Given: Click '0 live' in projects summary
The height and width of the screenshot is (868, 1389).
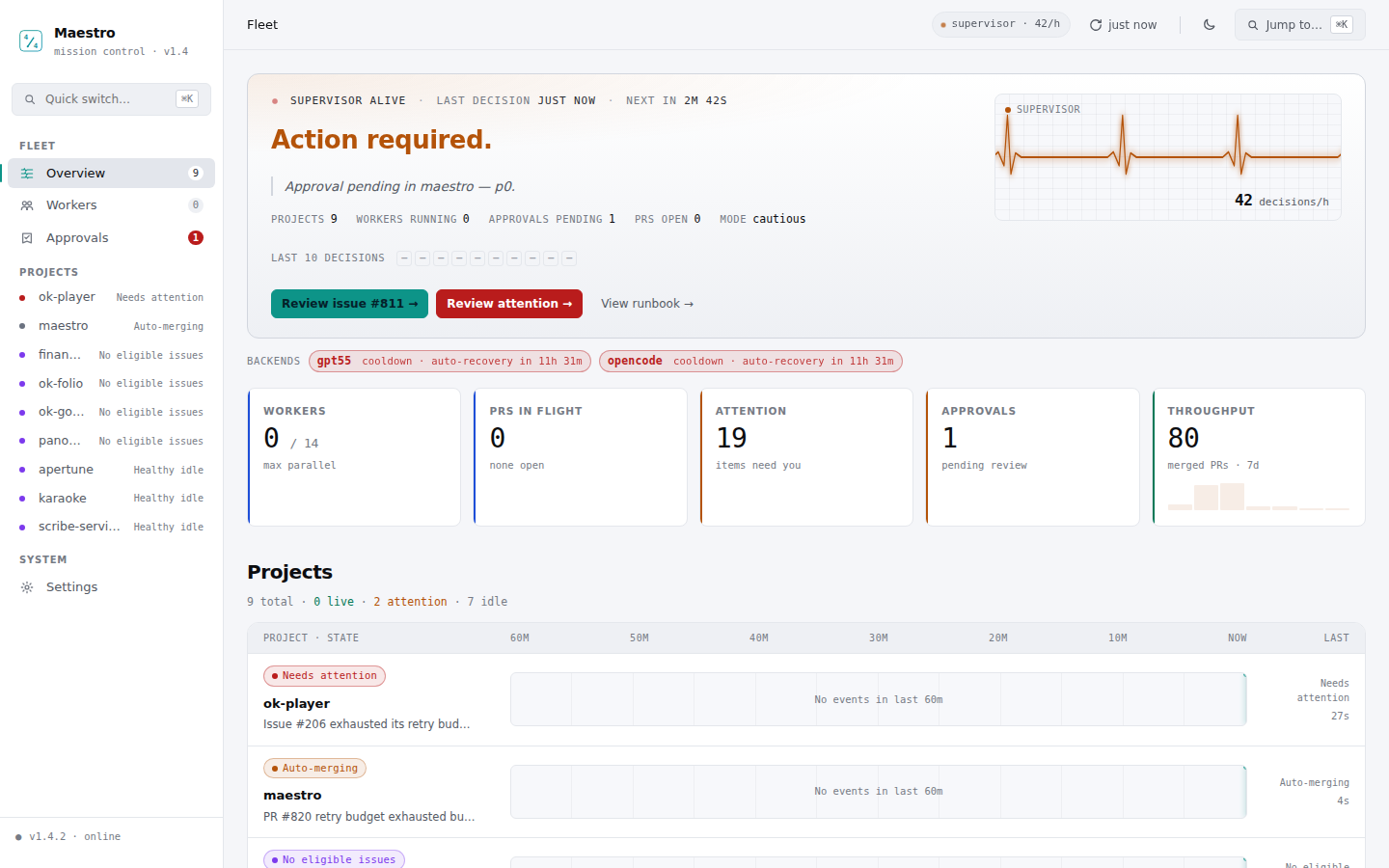Looking at the screenshot, I should coord(334,602).
